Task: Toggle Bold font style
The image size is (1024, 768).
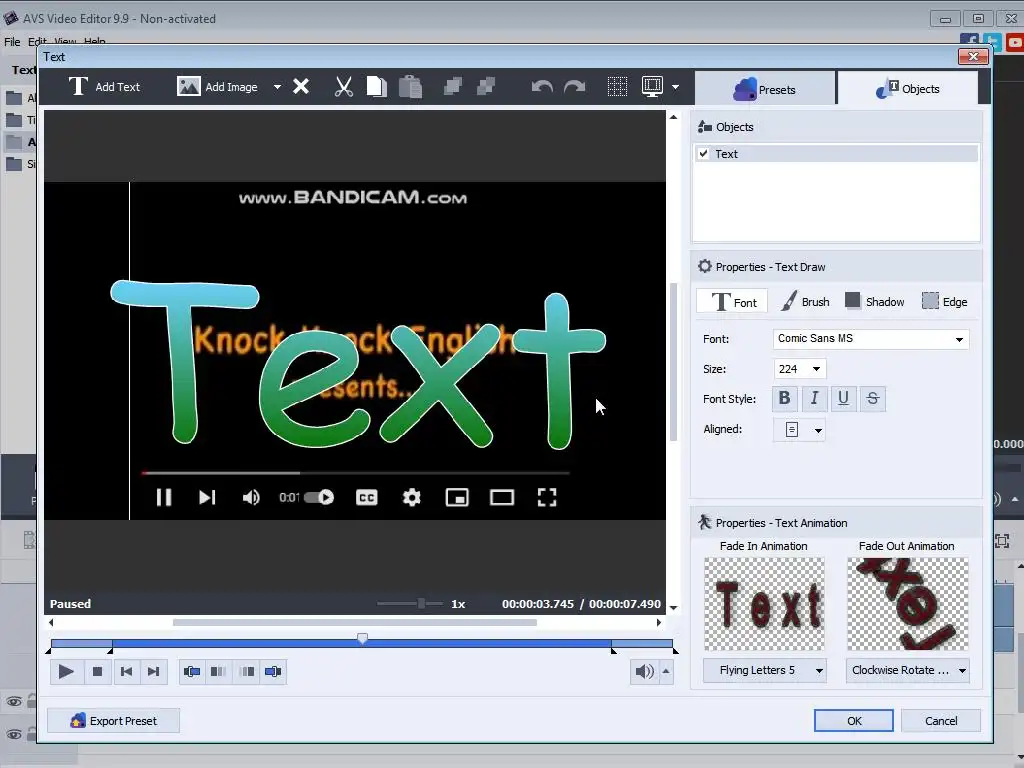Action: pyautogui.click(x=784, y=398)
